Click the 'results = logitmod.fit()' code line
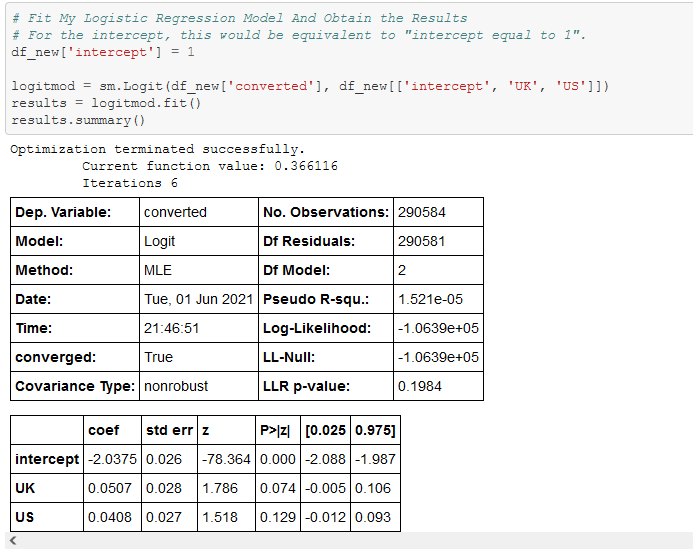This screenshot has width=693, height=552. (106, 103)
